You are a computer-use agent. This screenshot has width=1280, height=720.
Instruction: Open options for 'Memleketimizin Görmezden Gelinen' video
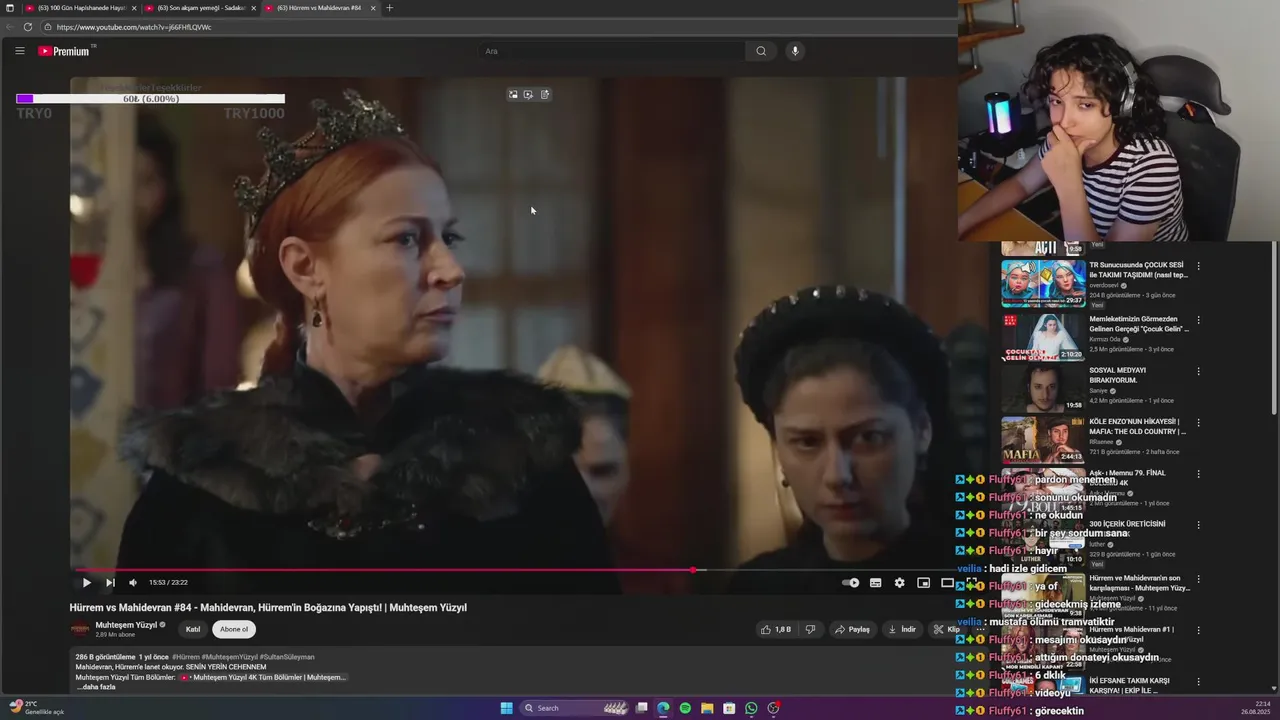pos(1198,320)
